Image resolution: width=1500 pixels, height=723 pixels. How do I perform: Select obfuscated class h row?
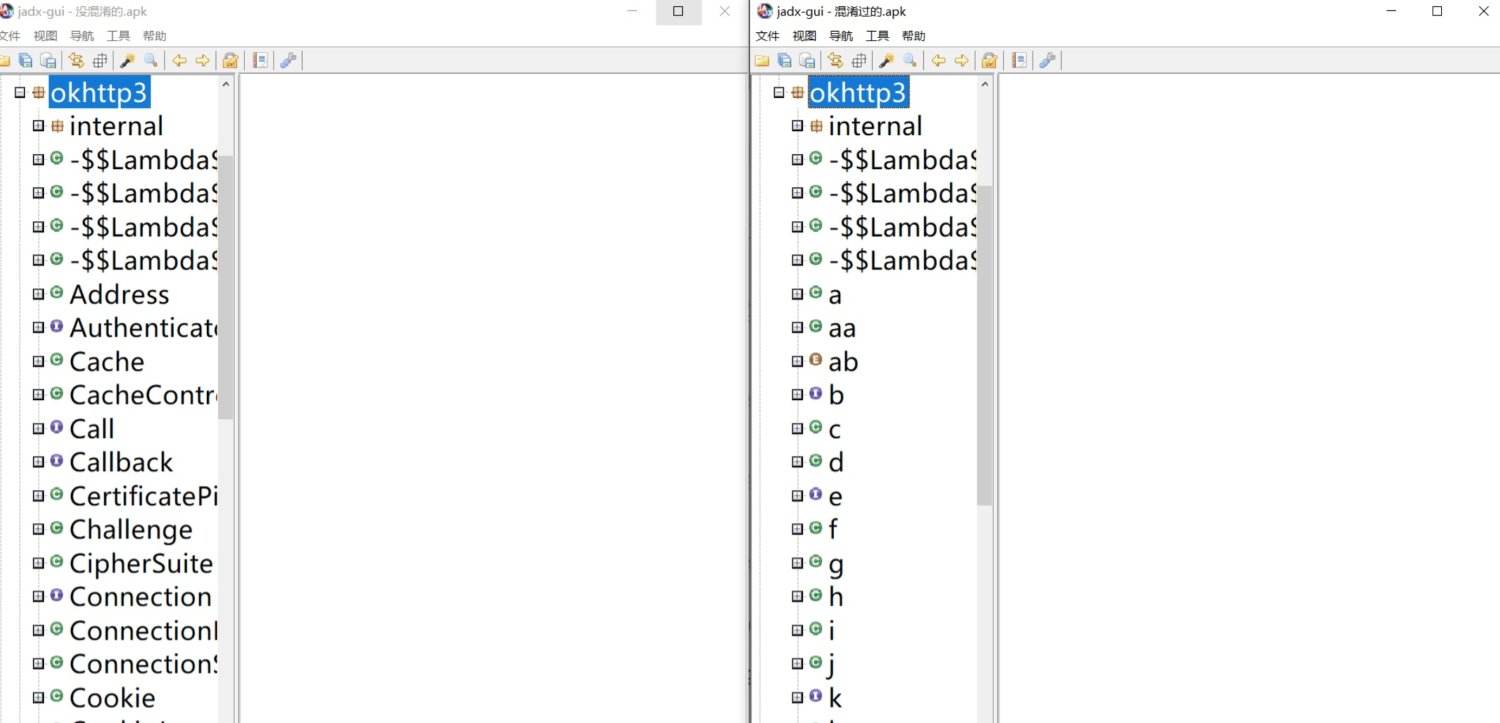[x=836, y=597]
